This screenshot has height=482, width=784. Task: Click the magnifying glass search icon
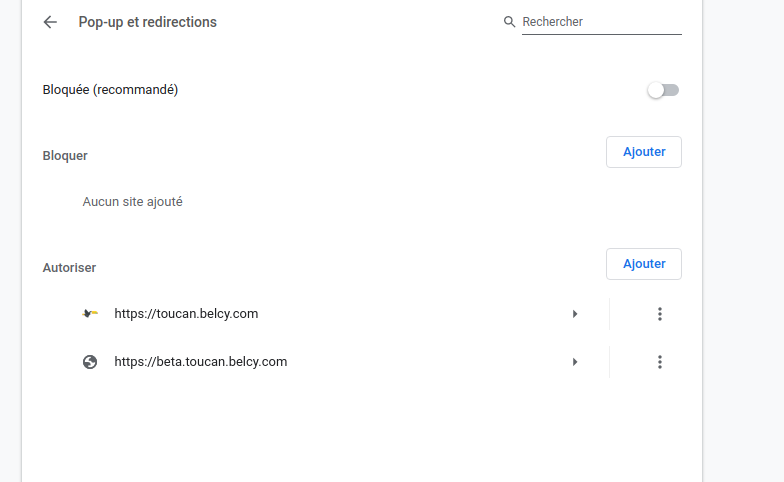[509, 22]
